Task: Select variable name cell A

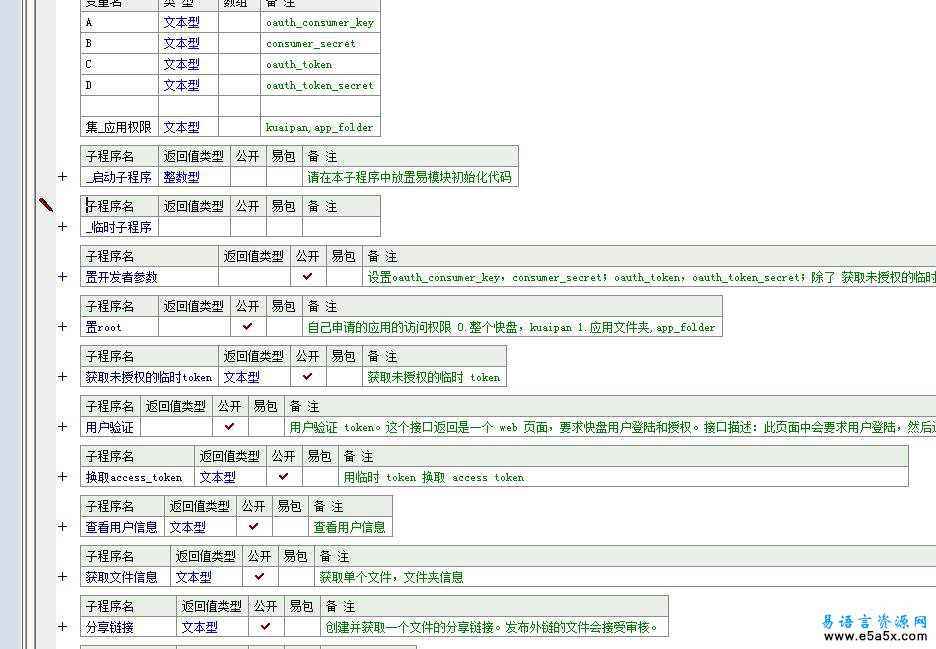Action: pos(119,23)
